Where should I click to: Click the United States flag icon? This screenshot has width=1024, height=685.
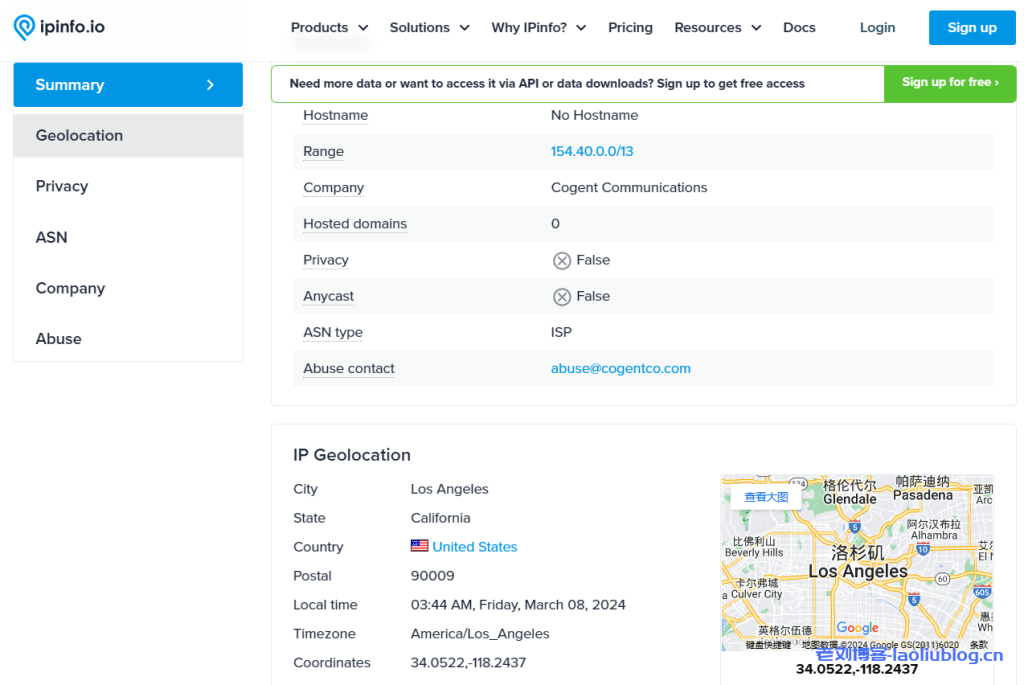419,546
